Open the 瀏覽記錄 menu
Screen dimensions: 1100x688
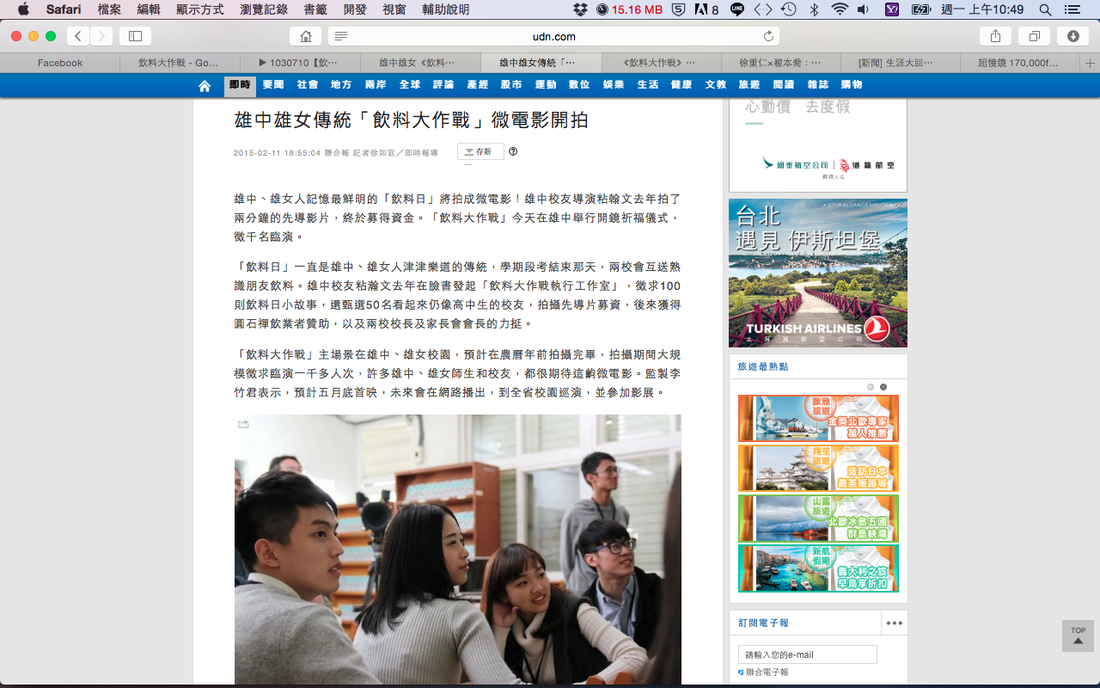click(x=264, y=9)
